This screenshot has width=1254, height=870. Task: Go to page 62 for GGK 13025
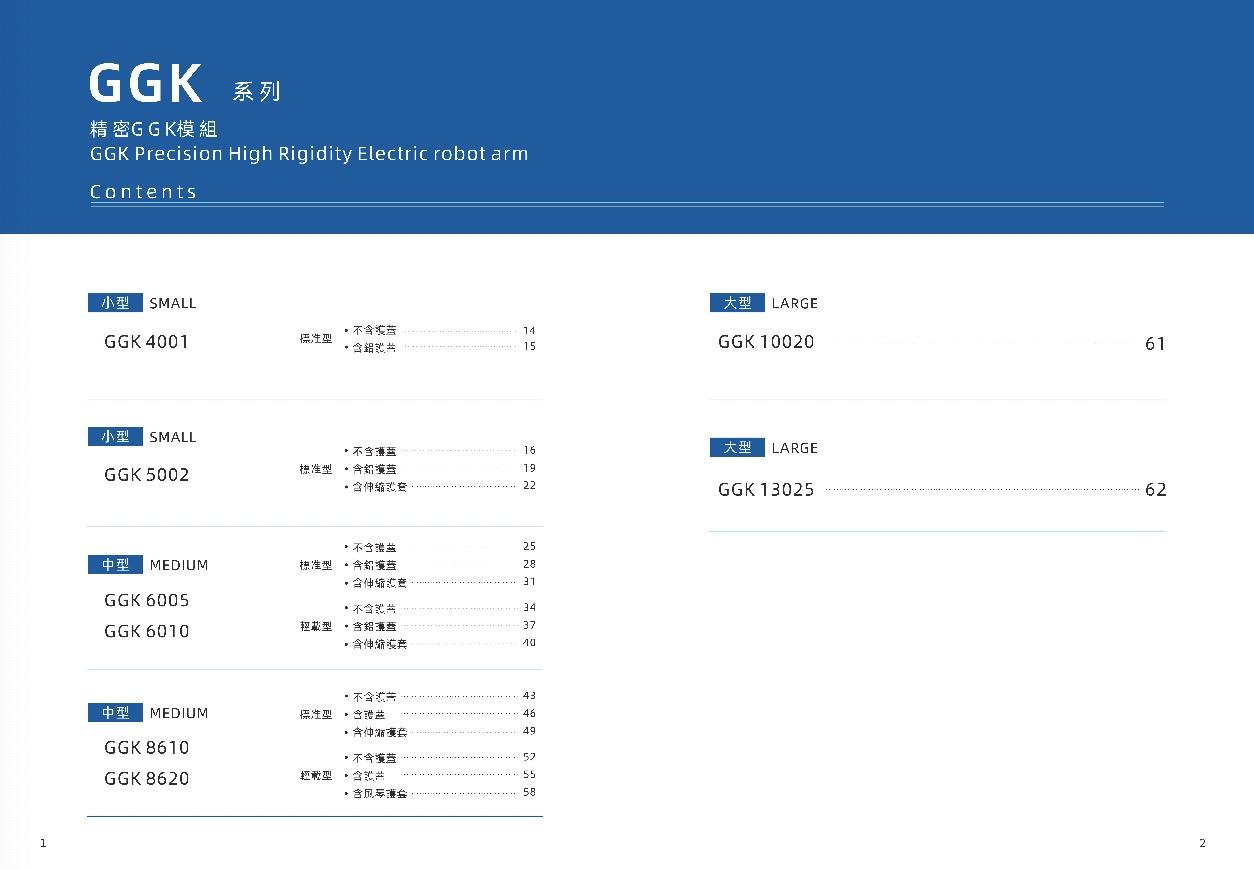click(x=1155, y=490)
